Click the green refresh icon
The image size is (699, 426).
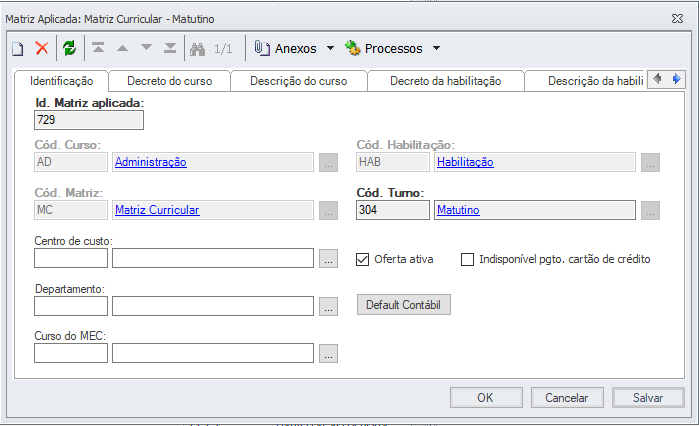pyautogui.click(x=69, y=48)
